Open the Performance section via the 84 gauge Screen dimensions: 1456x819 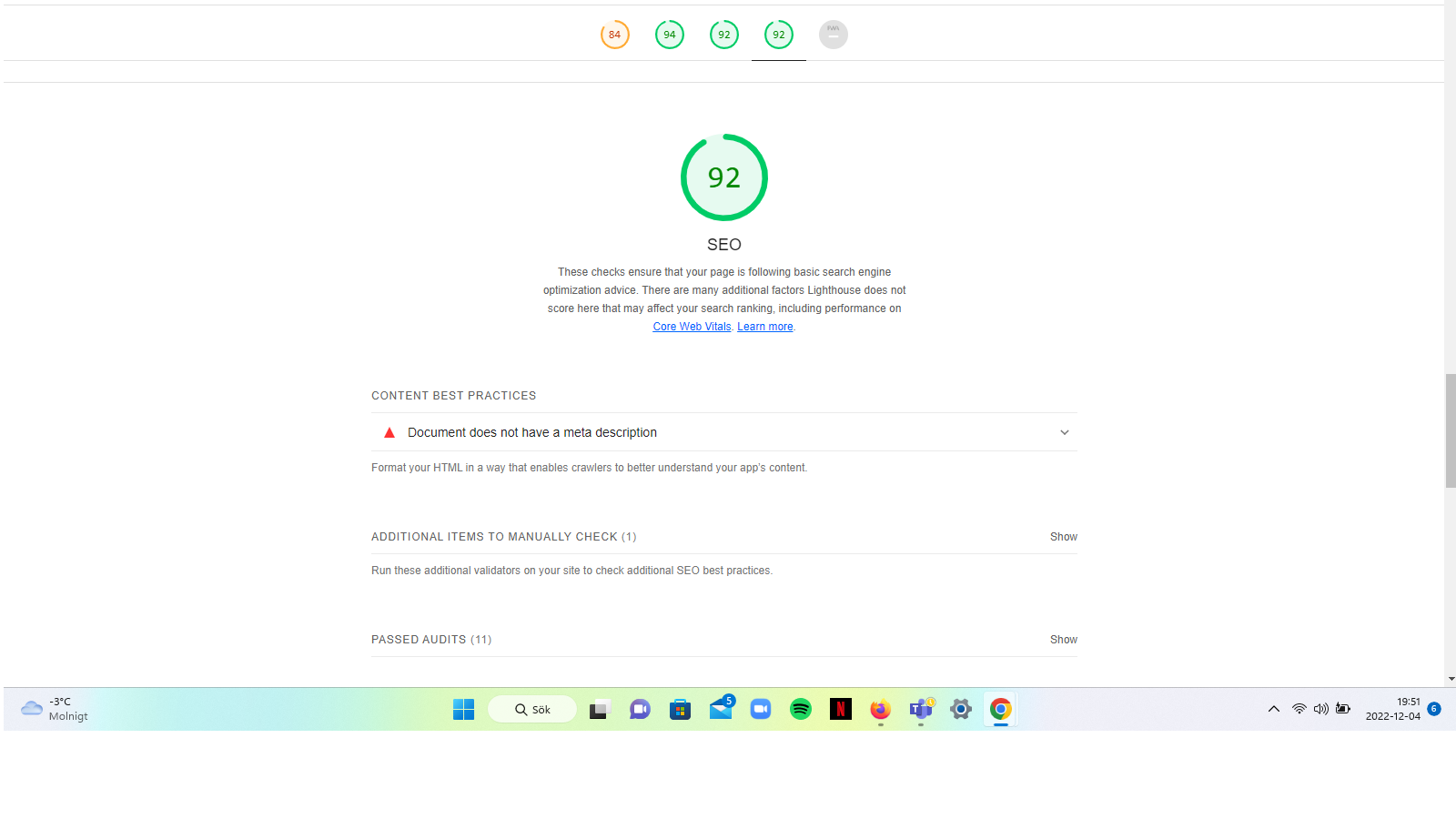614,34
